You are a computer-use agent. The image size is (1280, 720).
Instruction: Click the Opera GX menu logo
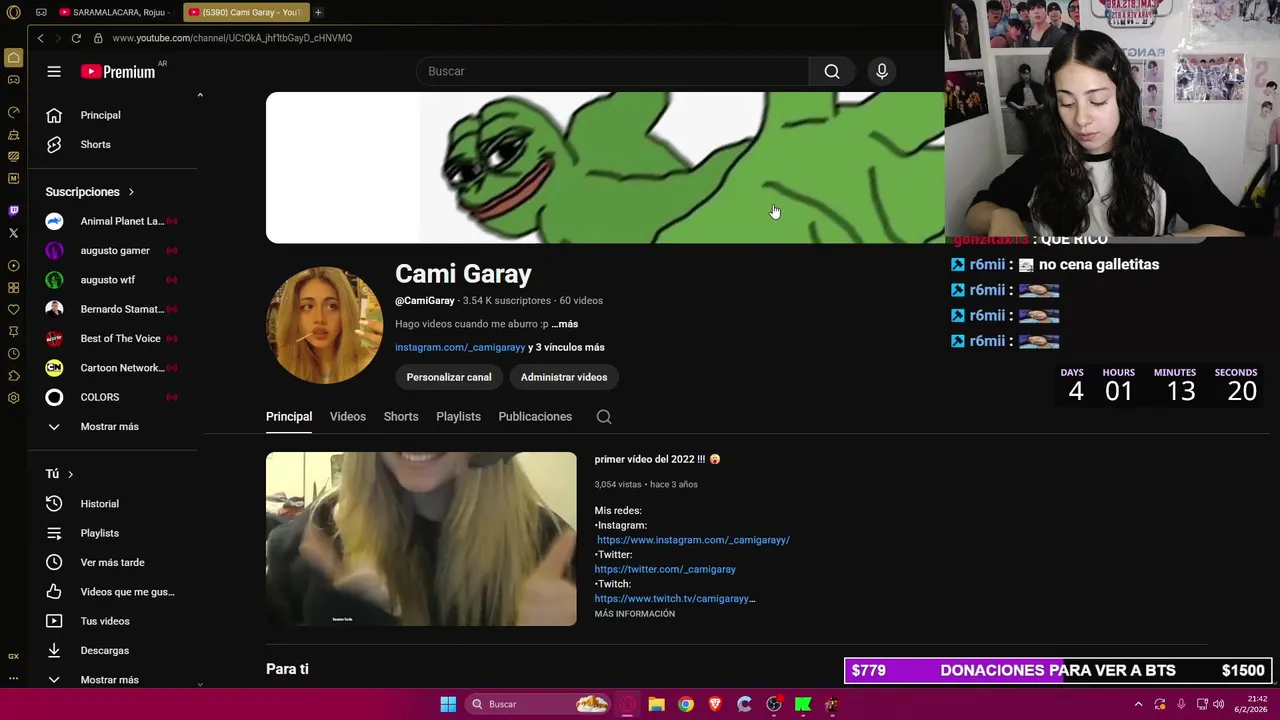13,12
